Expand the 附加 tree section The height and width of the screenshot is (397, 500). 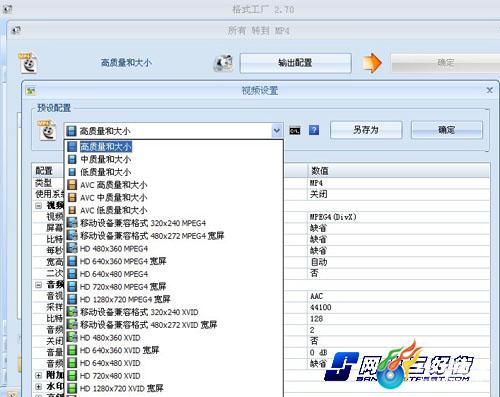[39, 375]
